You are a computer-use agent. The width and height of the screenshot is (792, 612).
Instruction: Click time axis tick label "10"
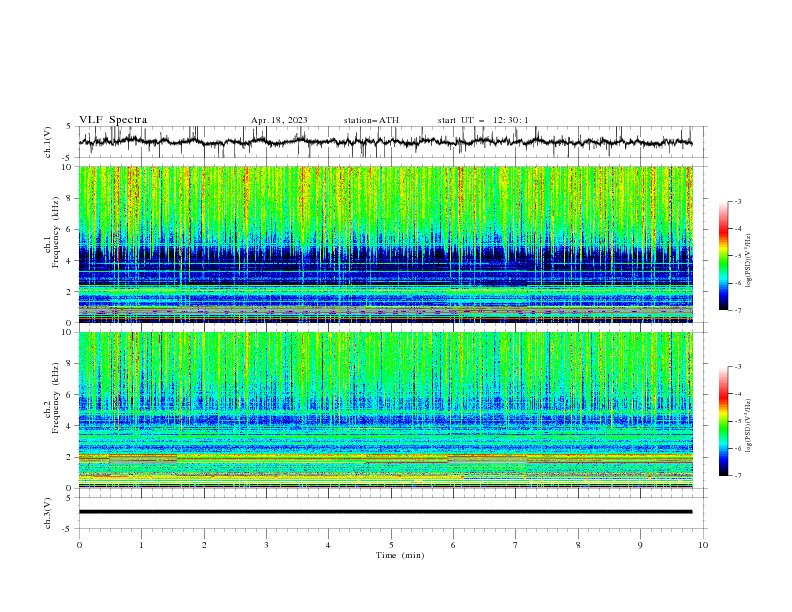pyautogui.click(x=703, y=545)
